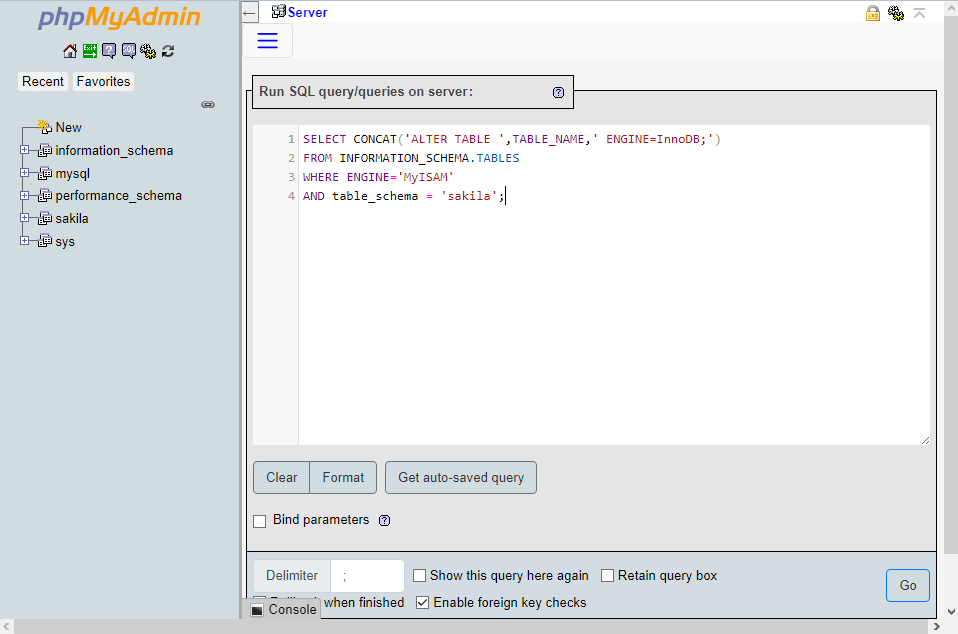Open the sakila database
Viewport: 958px width, 634px height.
(72, 218)
